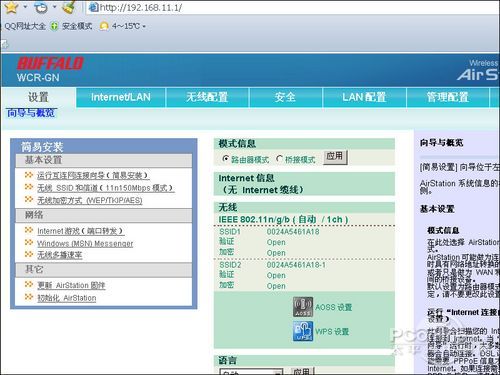The image size is (500, 375).
Task: Click the weather 4~15℃ icon
Action: coord(104,26)
